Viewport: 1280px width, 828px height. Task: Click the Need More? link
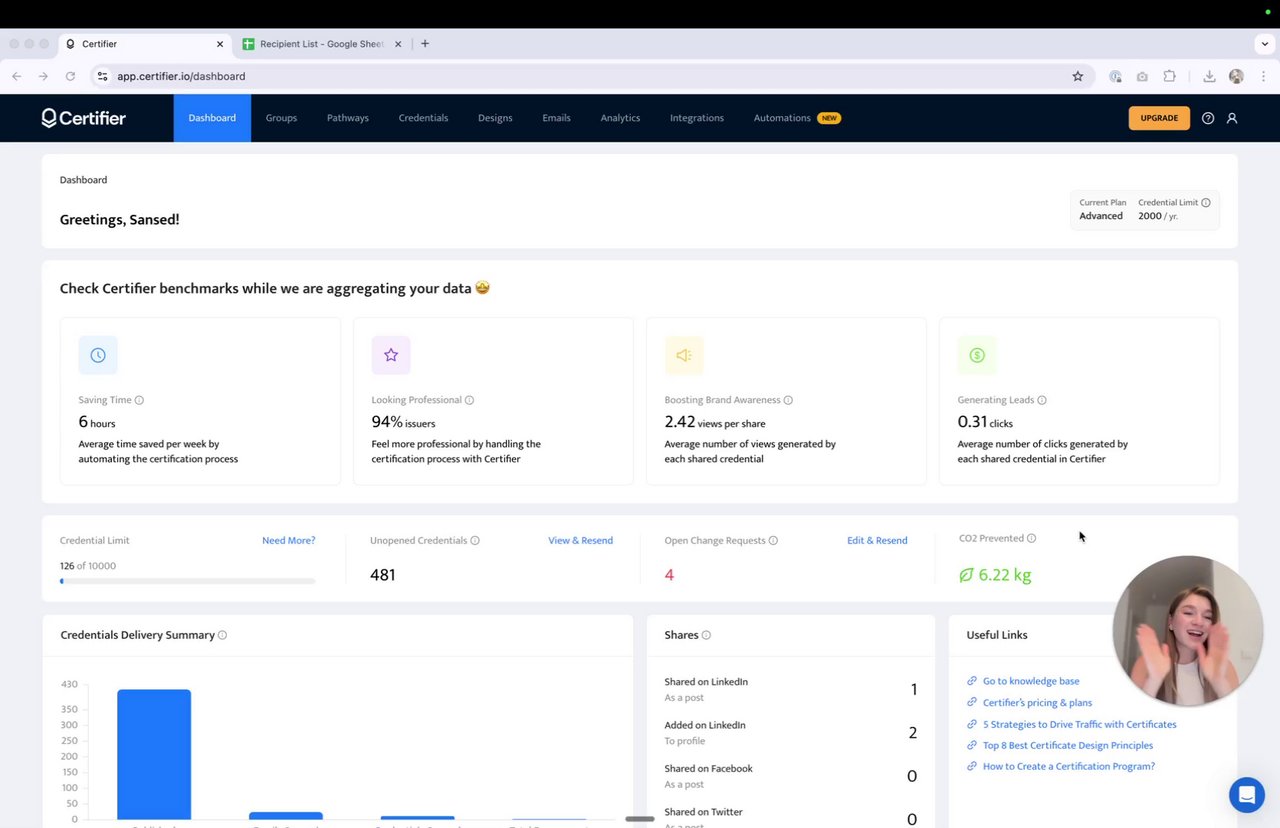288,541
